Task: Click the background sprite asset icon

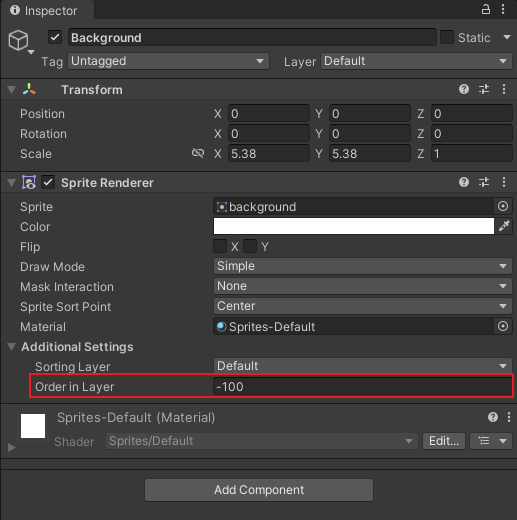Action: click(222, 207)
